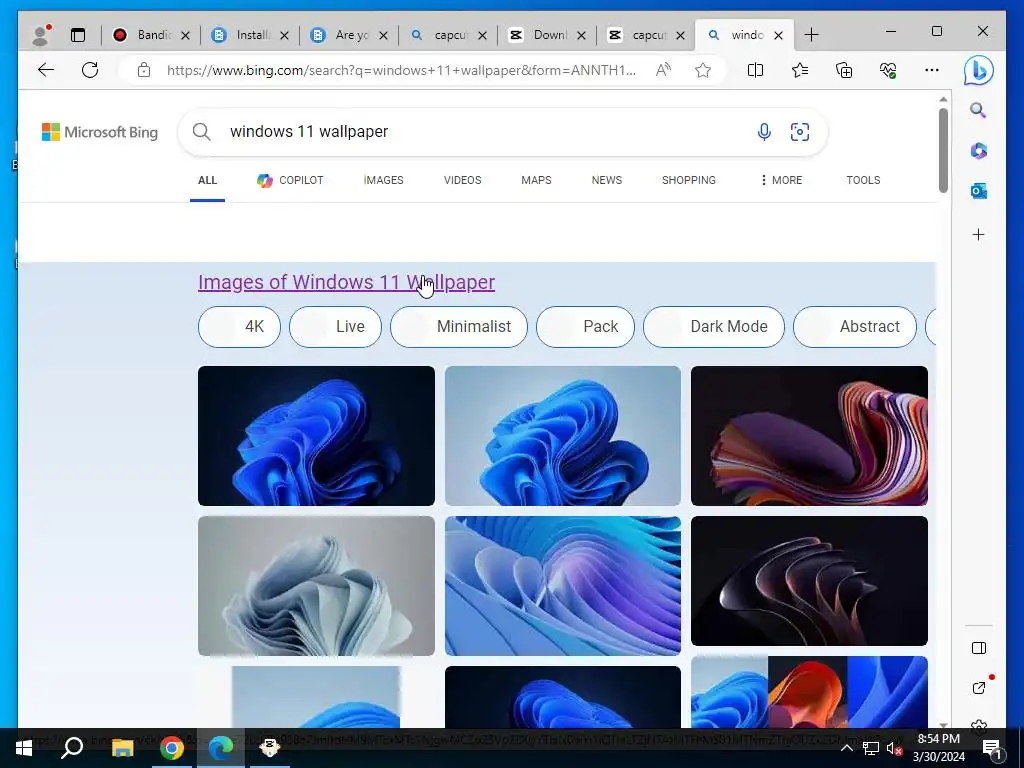The image size is (1024, 768).
Task: Switch to VIDEOS results
Action: pyautogui.click(x=462, y=180)
